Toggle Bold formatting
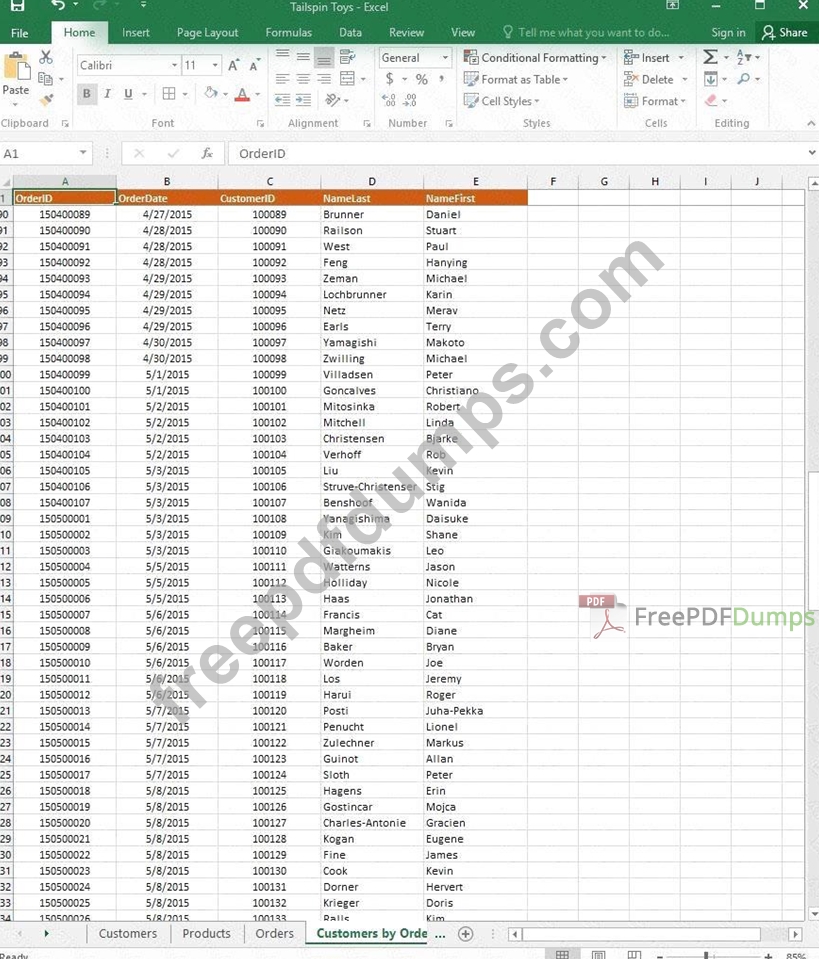 click(x=87, y=94)
